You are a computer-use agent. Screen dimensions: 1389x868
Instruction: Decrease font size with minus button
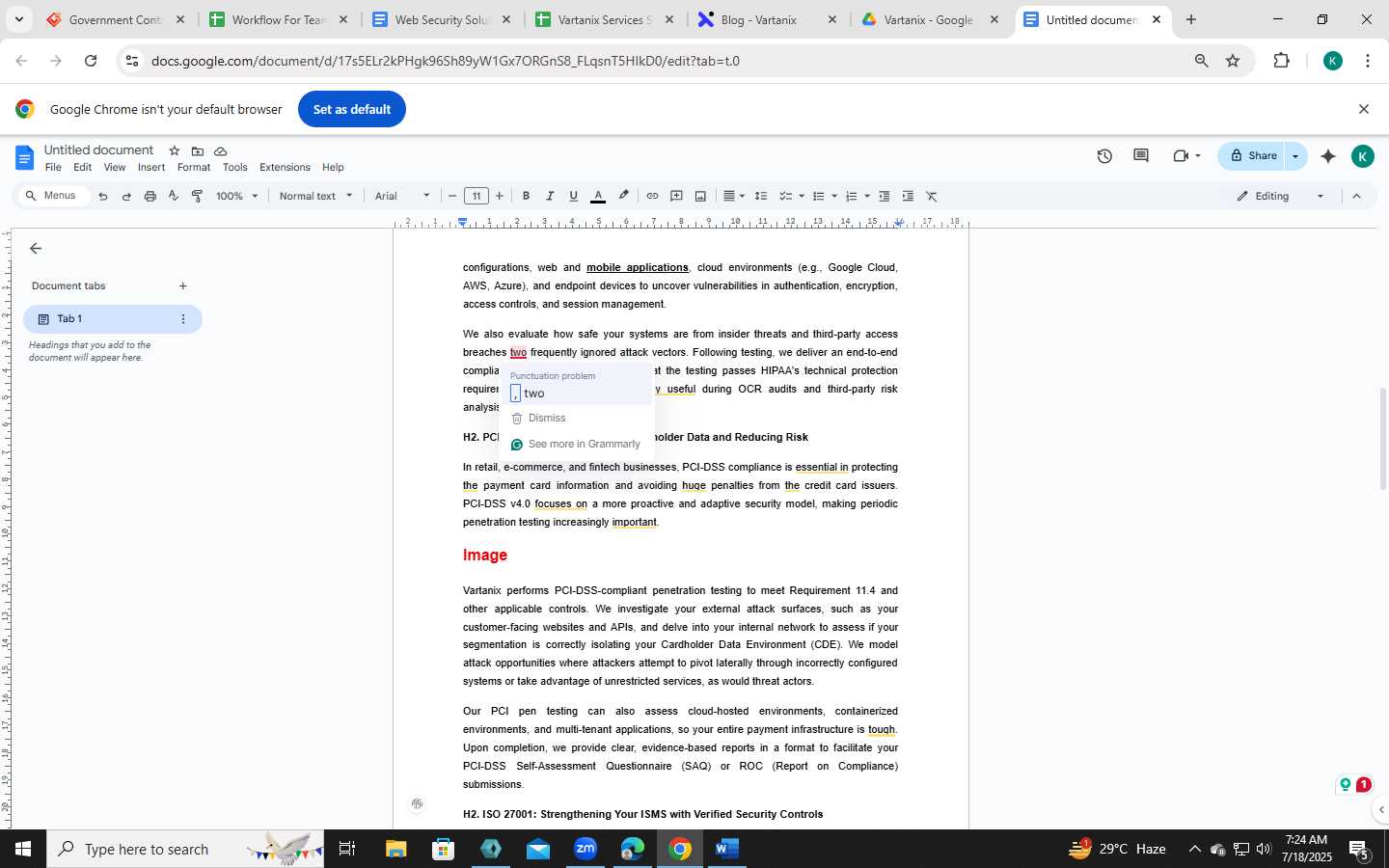pos(452,196)
